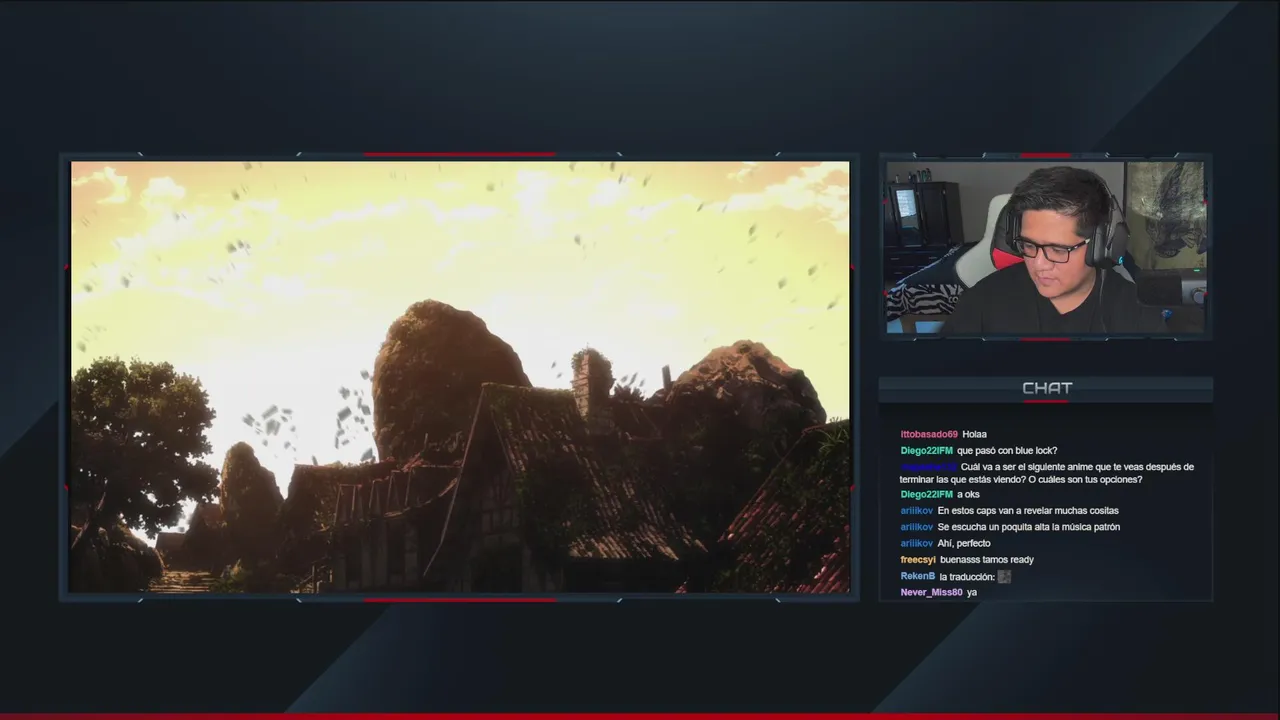1280x720 pixels.
Task: Open the RekenB username in chat
Action: pyautogui.click(x=917, y=577)
